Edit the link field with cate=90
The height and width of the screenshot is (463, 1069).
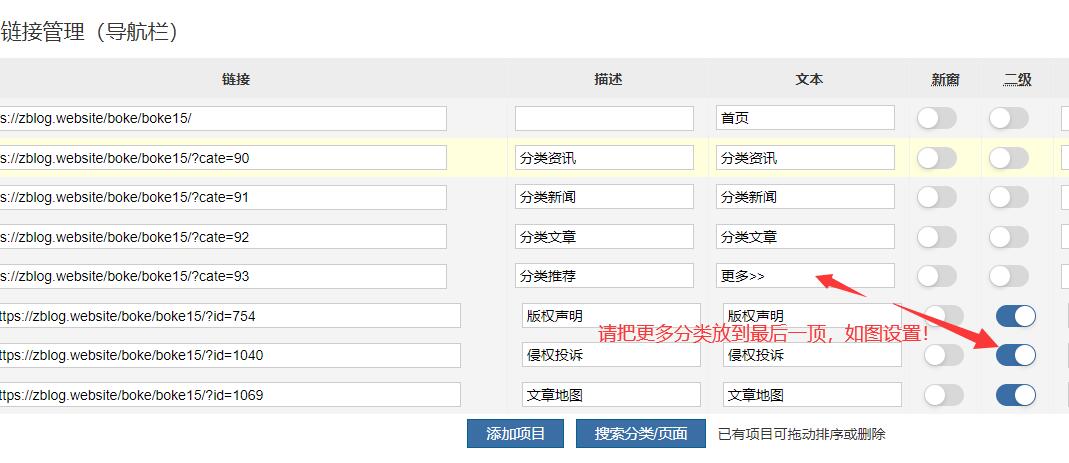coord(223,158)
